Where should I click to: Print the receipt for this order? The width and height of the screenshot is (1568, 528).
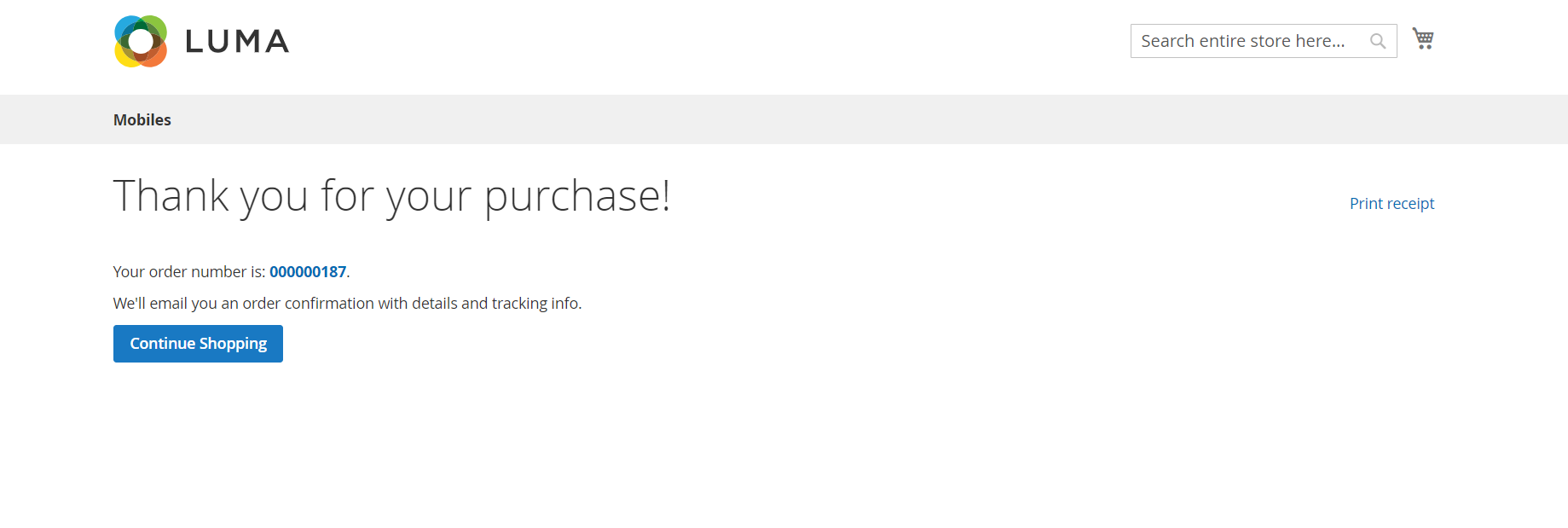point(1392,204)
